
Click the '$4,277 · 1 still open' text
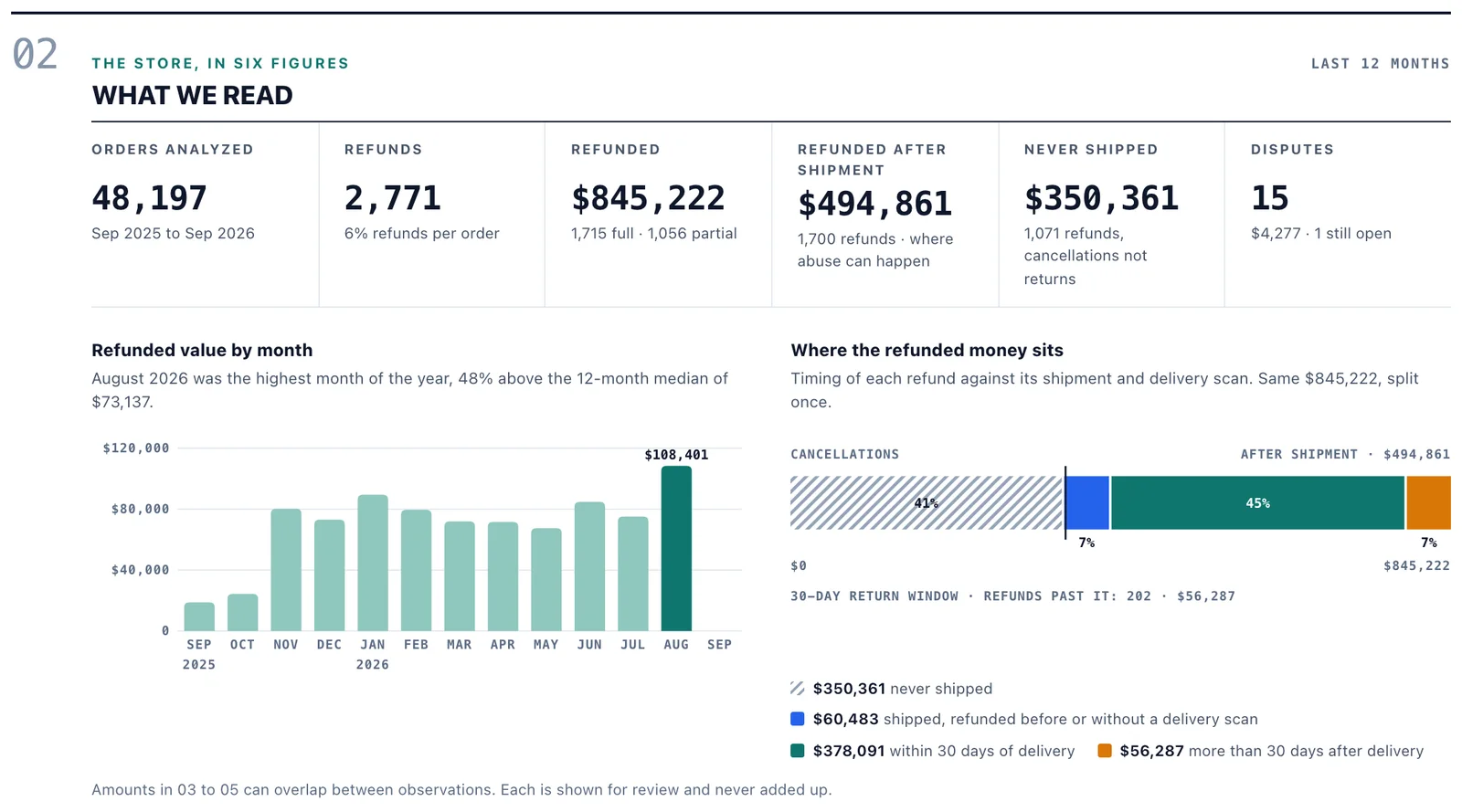point(1321,233)
